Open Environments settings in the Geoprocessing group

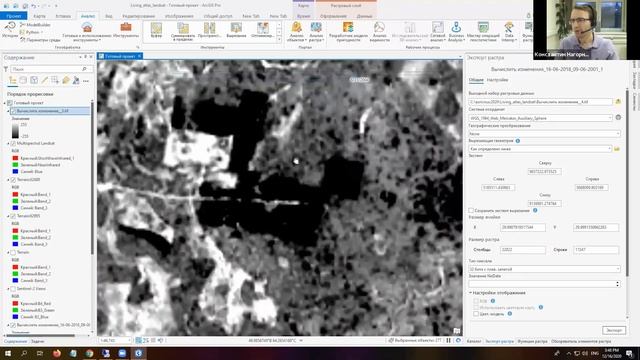point(40,40)
